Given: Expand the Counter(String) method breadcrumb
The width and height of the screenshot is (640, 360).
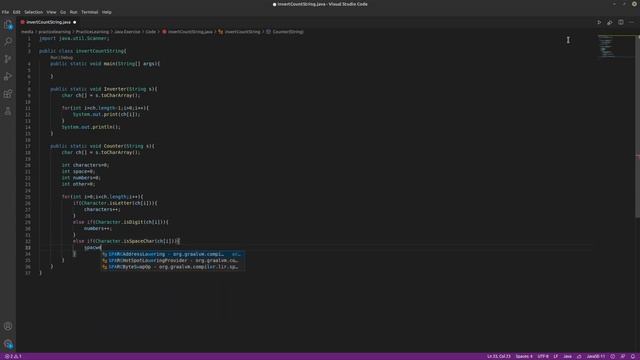Looking at the screenshot, I should pos(285,32).
